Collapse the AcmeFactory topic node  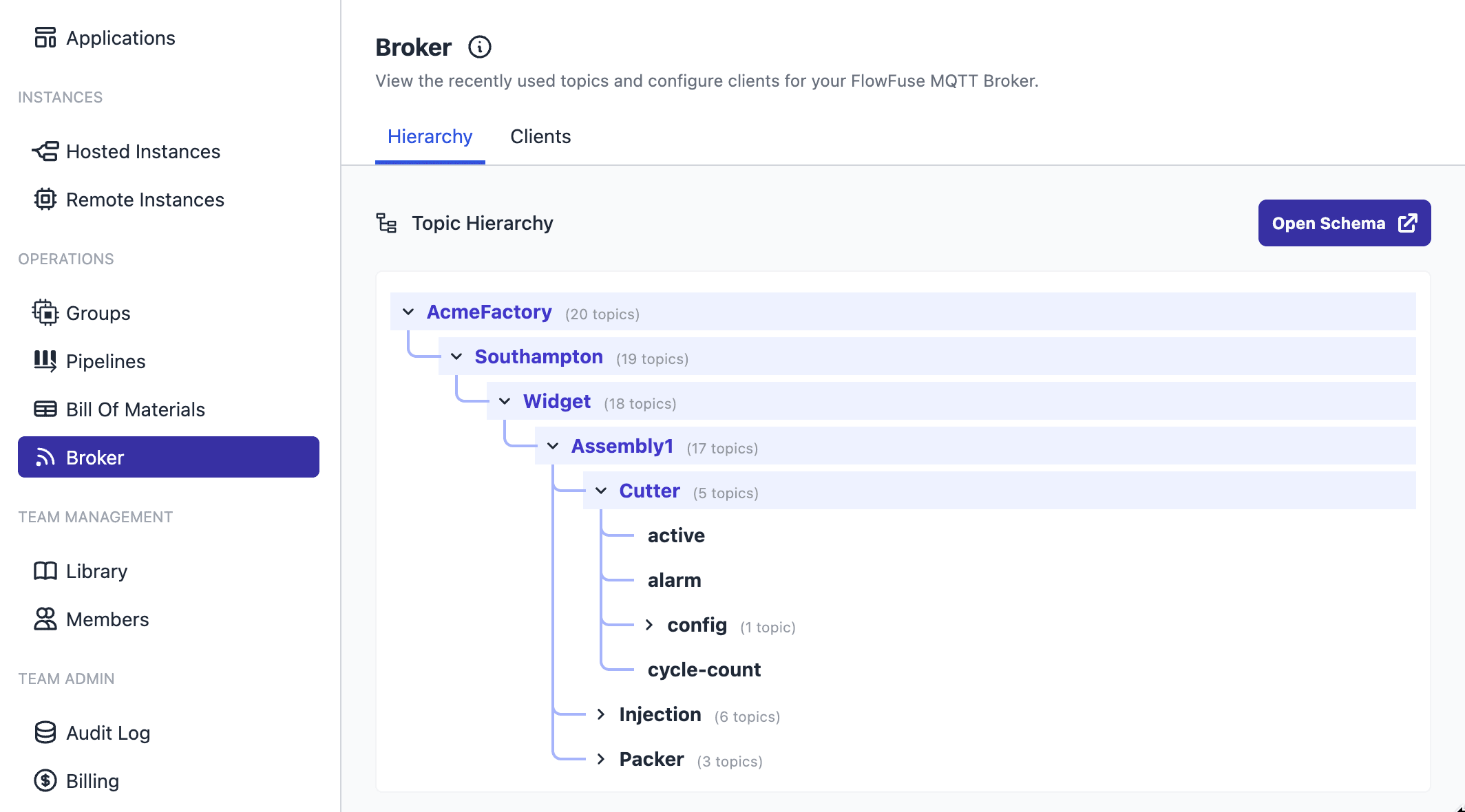[x=408, y=311]
